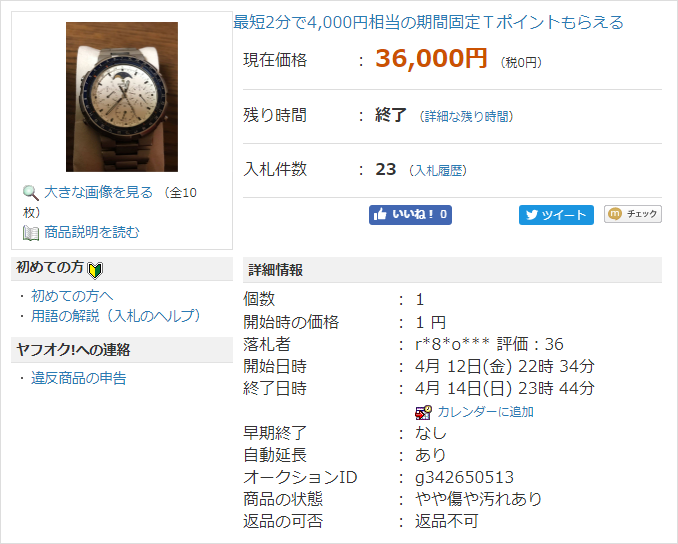Click the チェック button
678x544 pixels.
click(x=633, y=214)
